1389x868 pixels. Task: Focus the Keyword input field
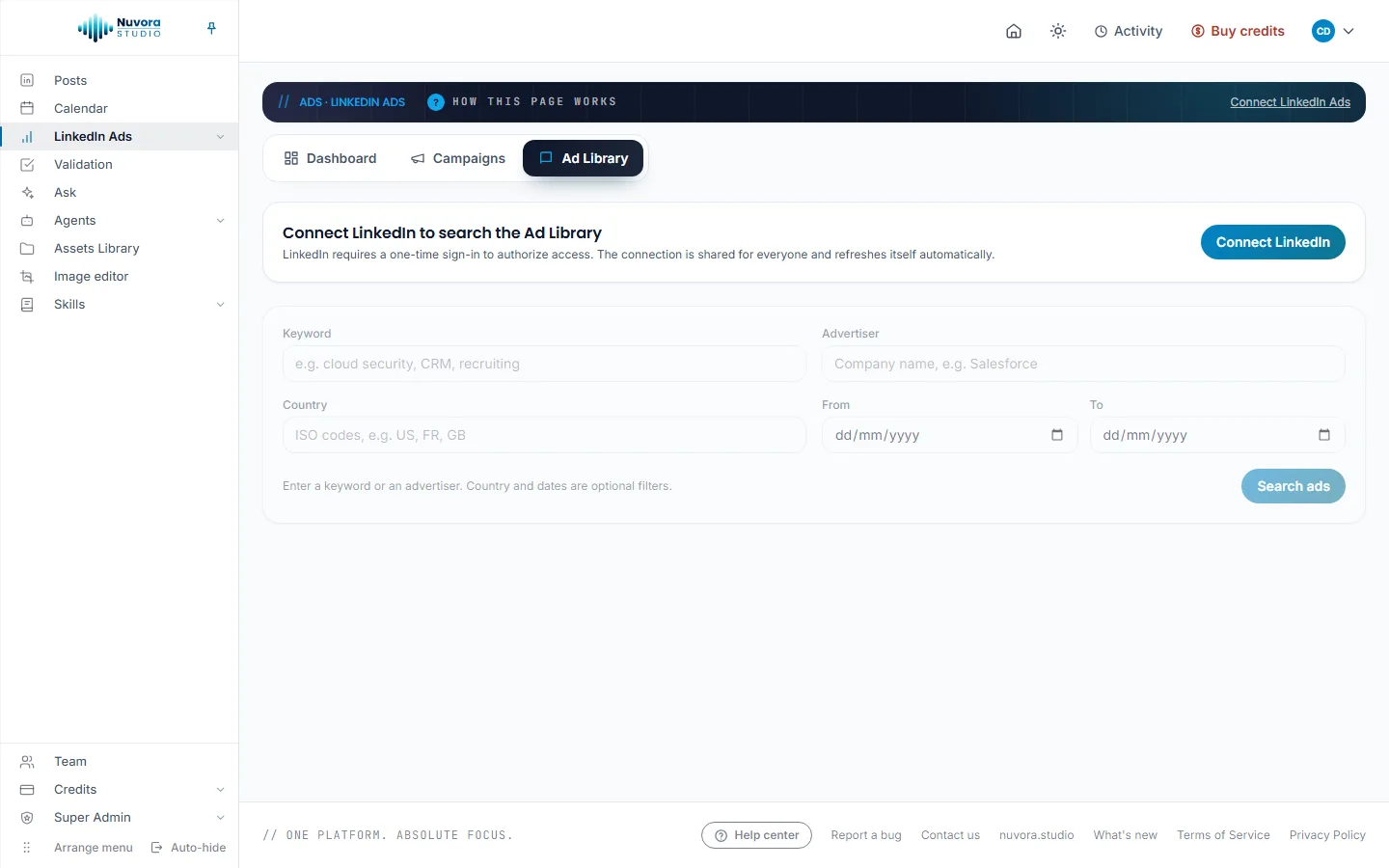[544, 364]
